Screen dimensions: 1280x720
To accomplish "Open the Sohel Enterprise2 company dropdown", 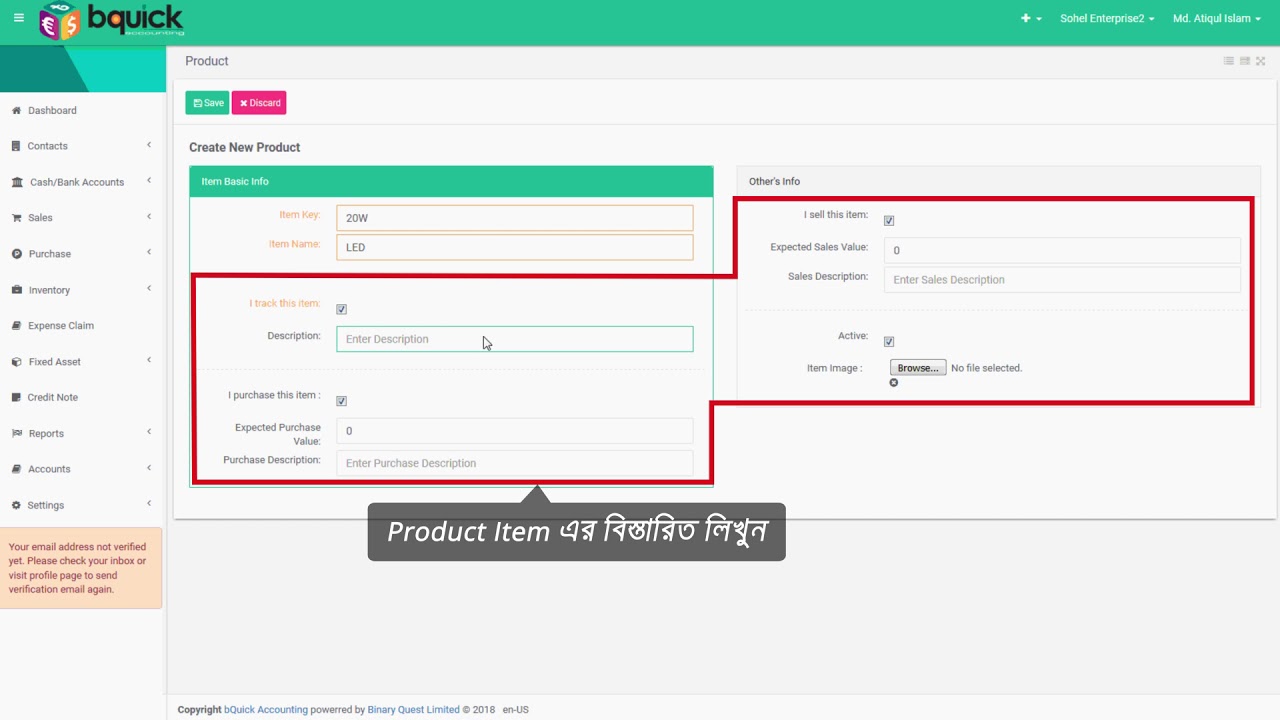I will 1107,18.
